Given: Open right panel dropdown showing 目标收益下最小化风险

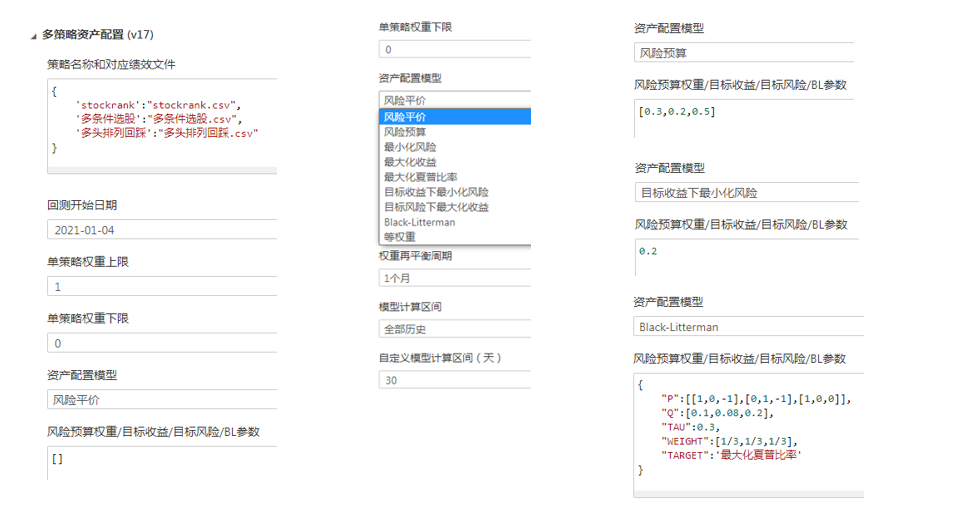Looking at the screenshot, I should coord(747,192).
